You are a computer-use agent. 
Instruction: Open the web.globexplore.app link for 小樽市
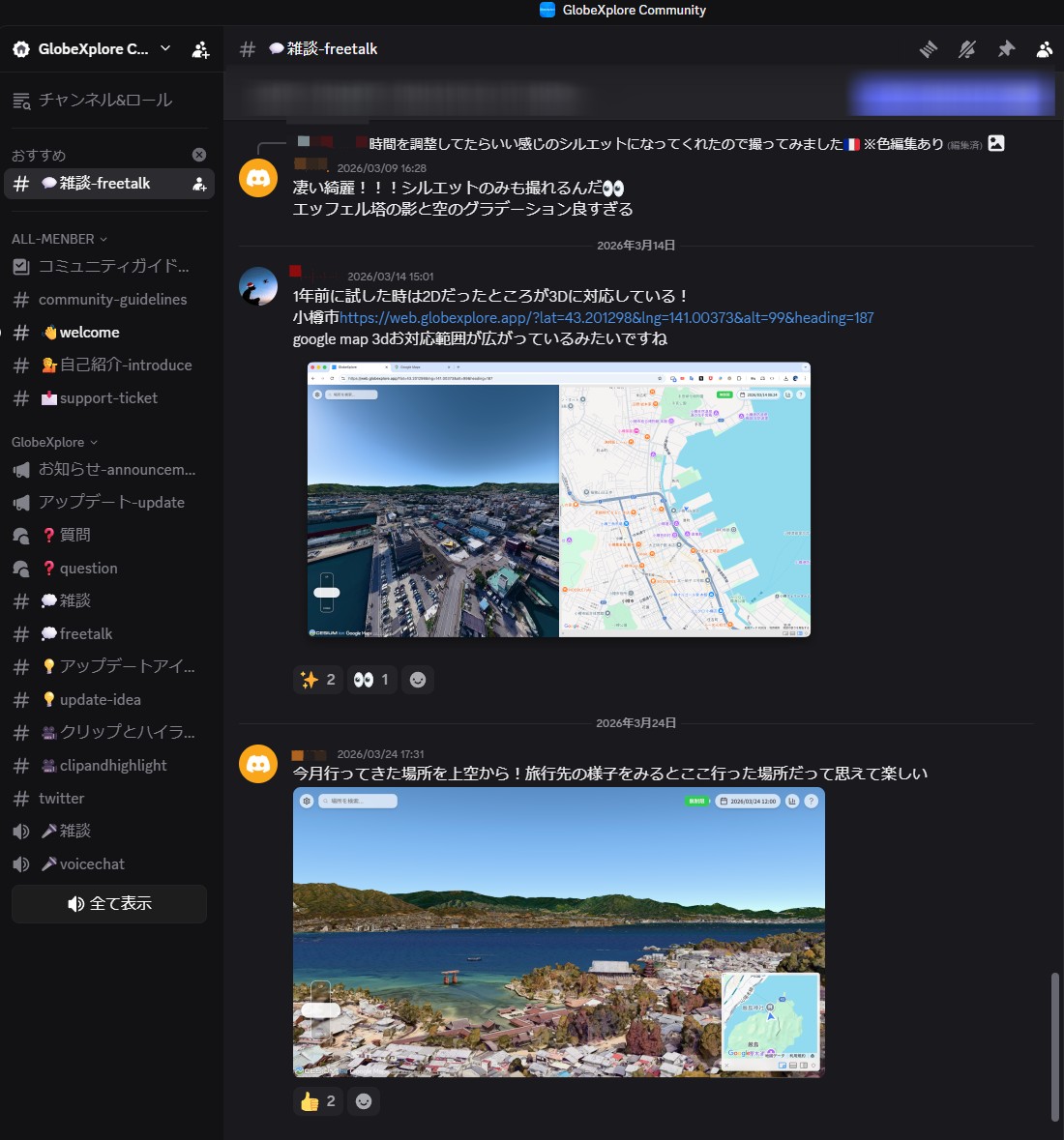(606, 318)
